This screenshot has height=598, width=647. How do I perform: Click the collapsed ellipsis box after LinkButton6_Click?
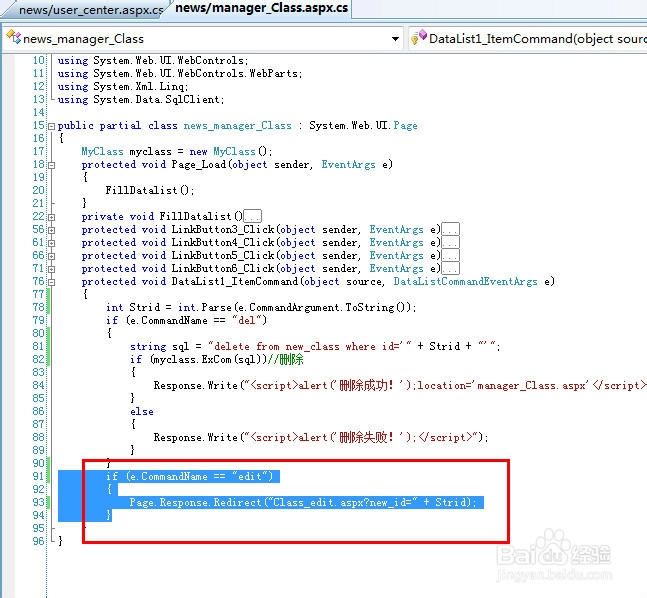point(451,268)
